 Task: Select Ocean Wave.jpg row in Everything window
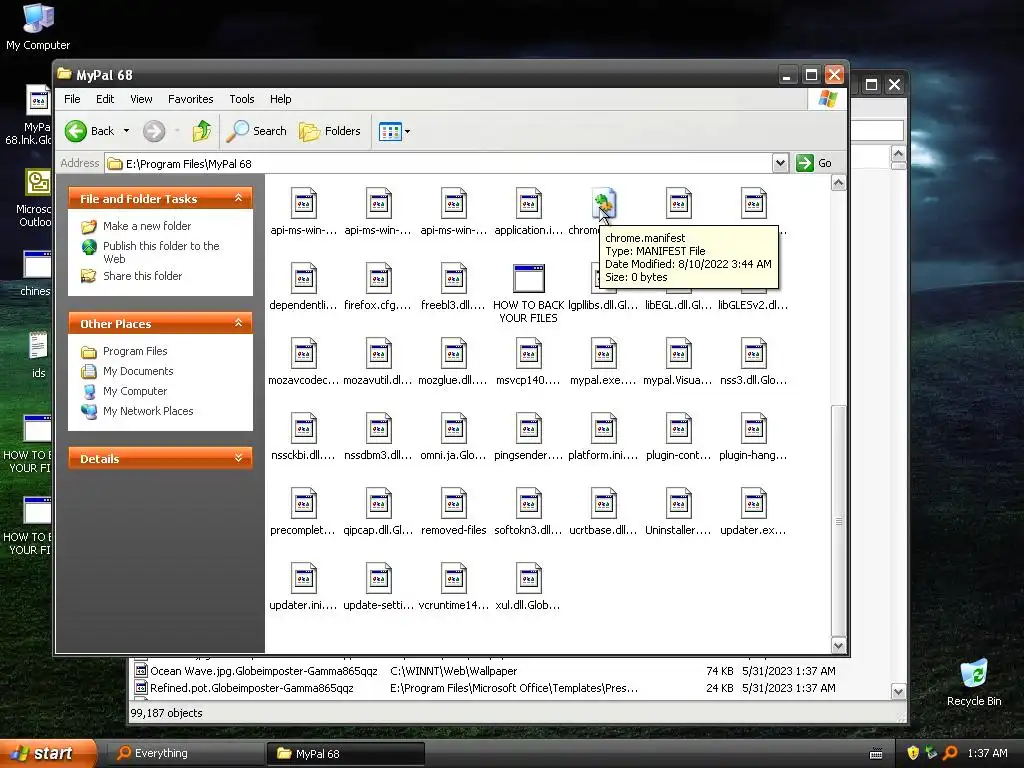[485, 671]
